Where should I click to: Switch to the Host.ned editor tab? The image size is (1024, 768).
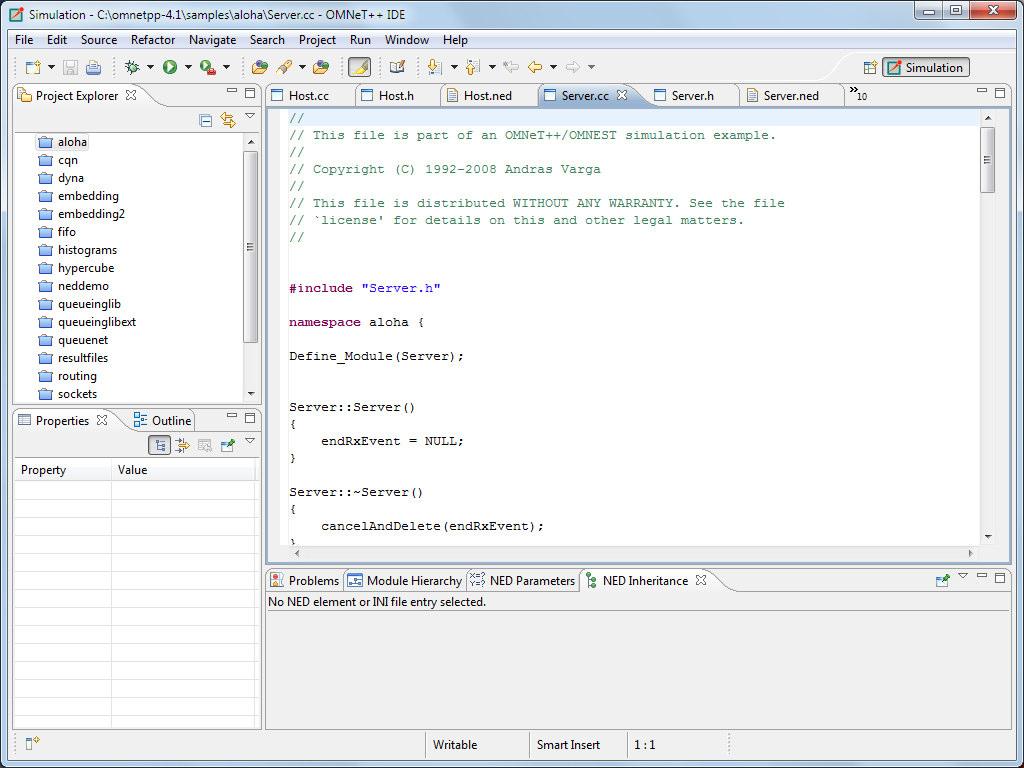pyautogui.click(x=487, y=95)
